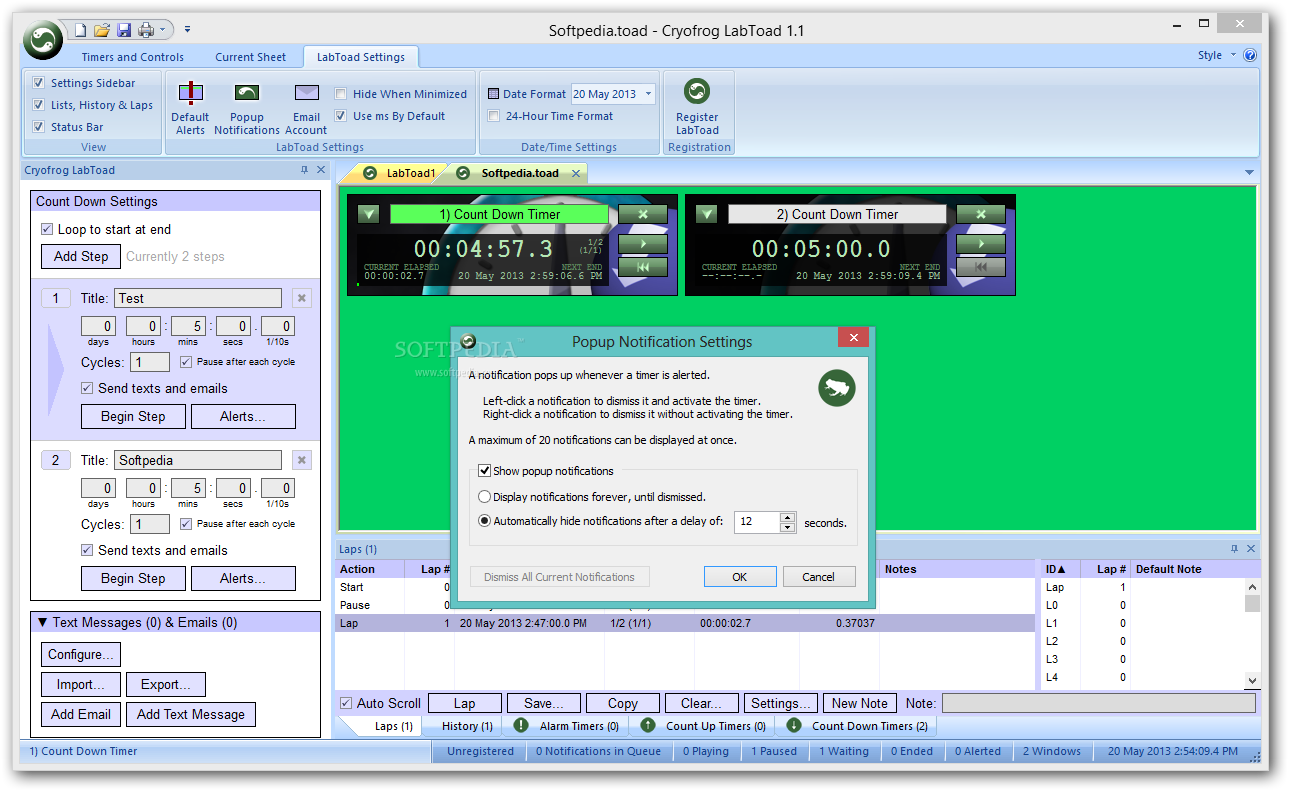Remove timer 2 with its X button
The height and width of the screenshot is (791, 1289).
point(981,214)
